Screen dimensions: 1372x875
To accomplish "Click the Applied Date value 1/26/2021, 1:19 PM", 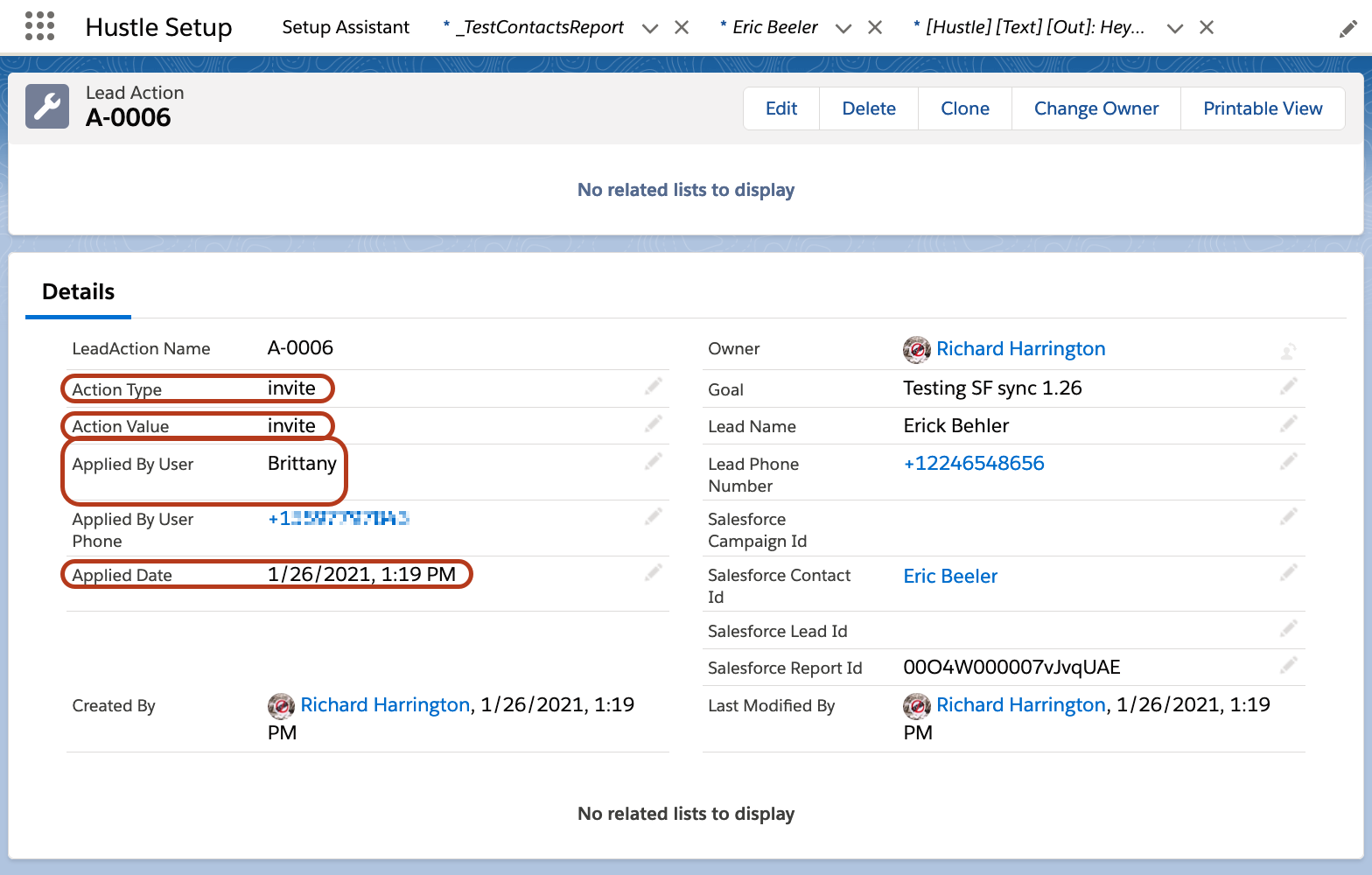I will (x=361, y=574).
